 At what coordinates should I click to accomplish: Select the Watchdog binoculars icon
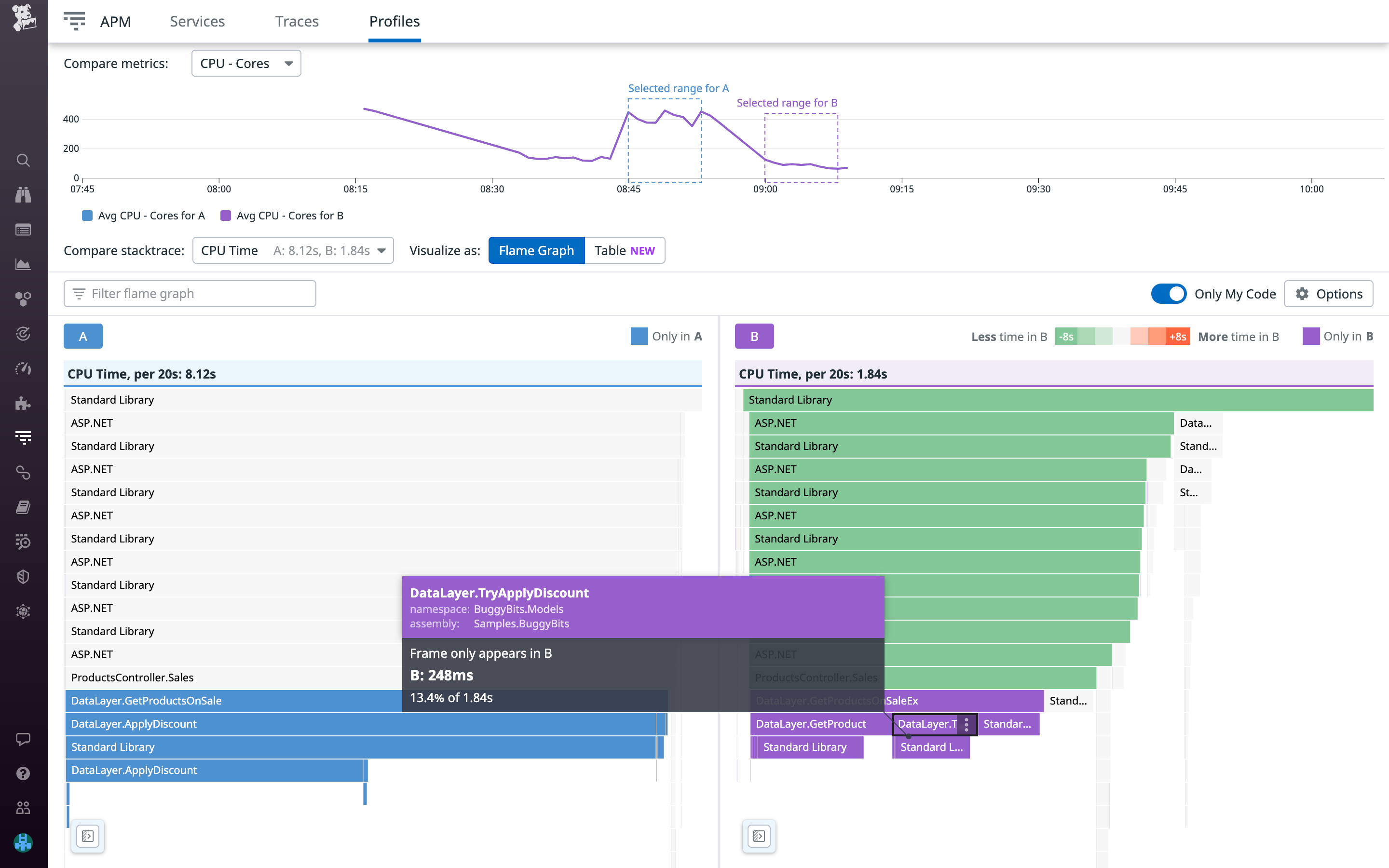[23, 195]
